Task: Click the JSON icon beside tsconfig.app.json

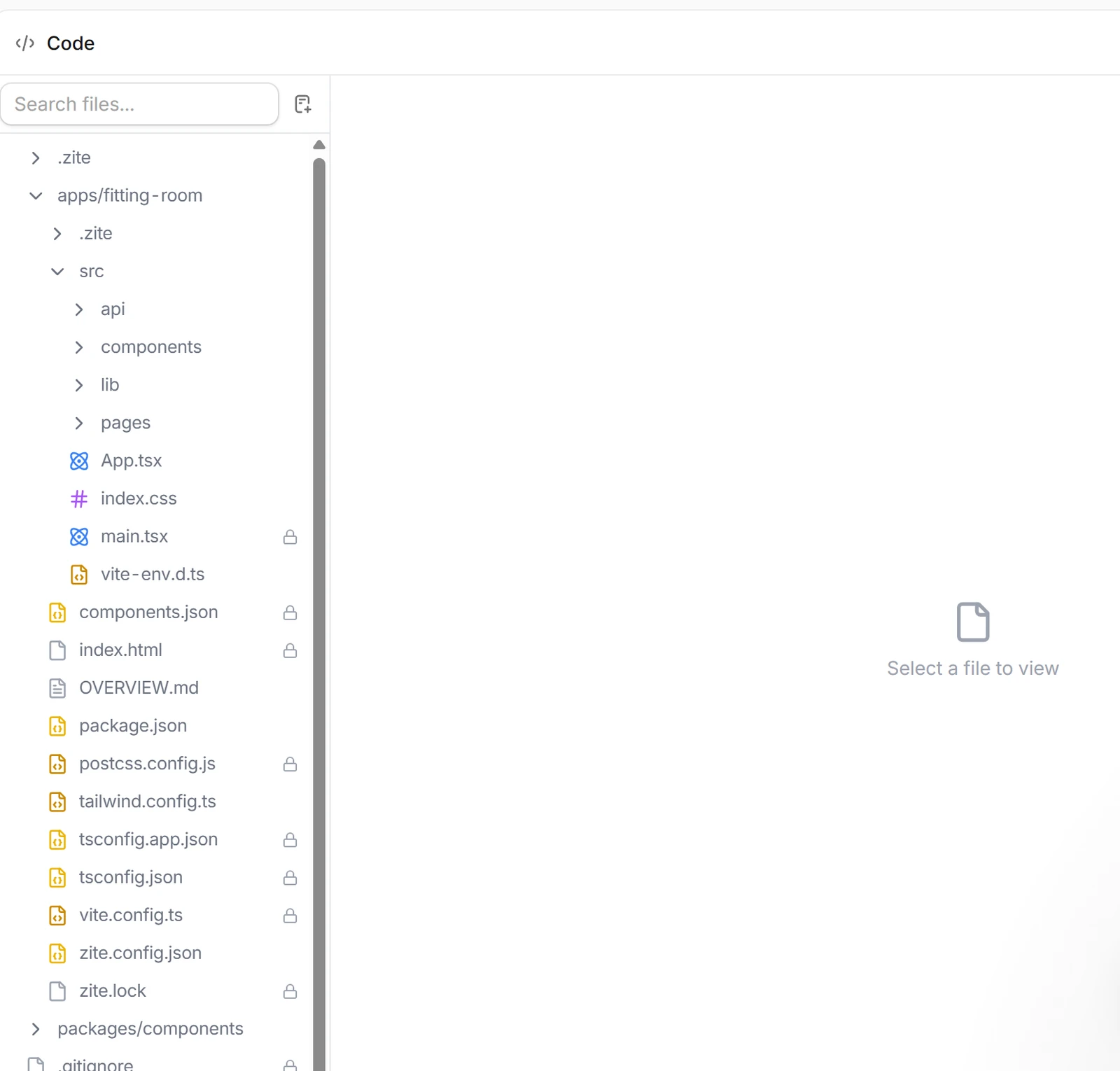Action: [x=57, y=839]
